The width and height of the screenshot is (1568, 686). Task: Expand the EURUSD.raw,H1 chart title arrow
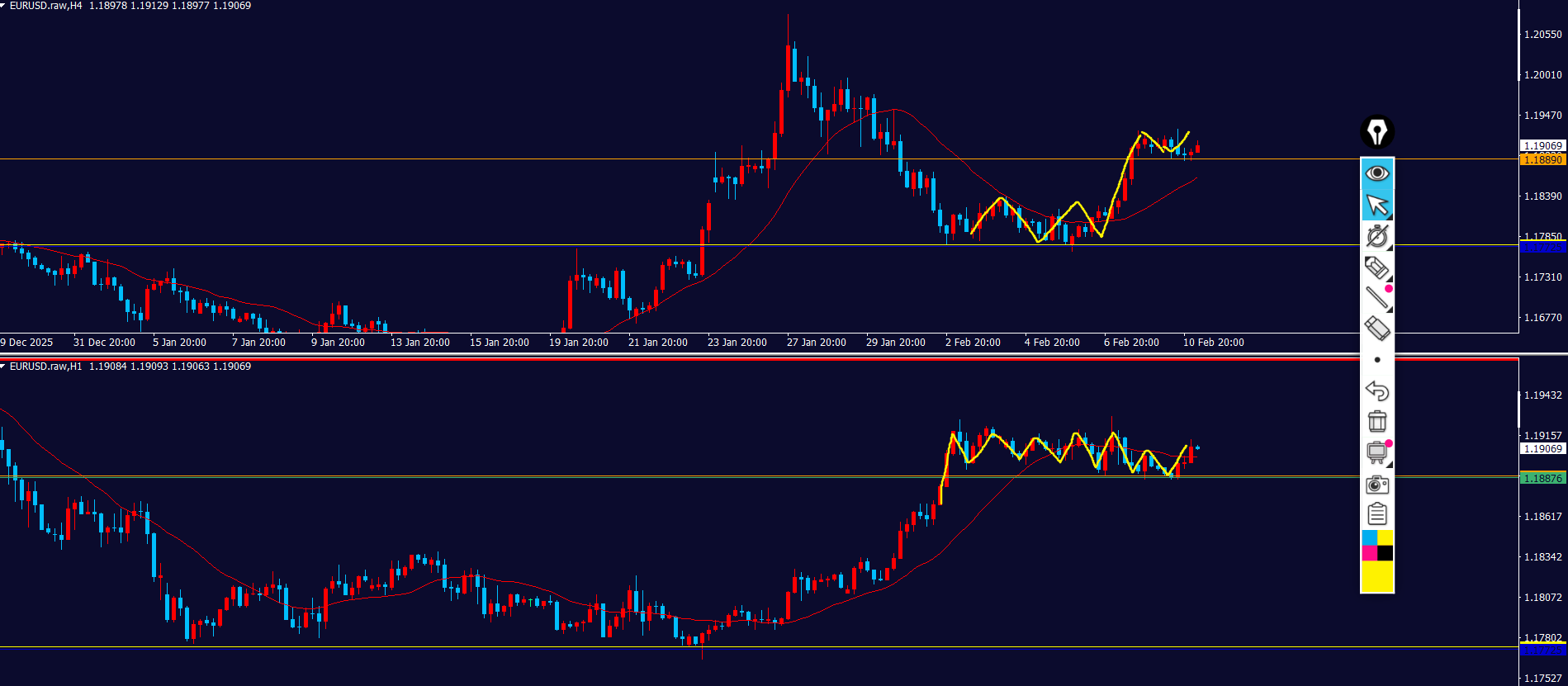click(x=3, y=367)
